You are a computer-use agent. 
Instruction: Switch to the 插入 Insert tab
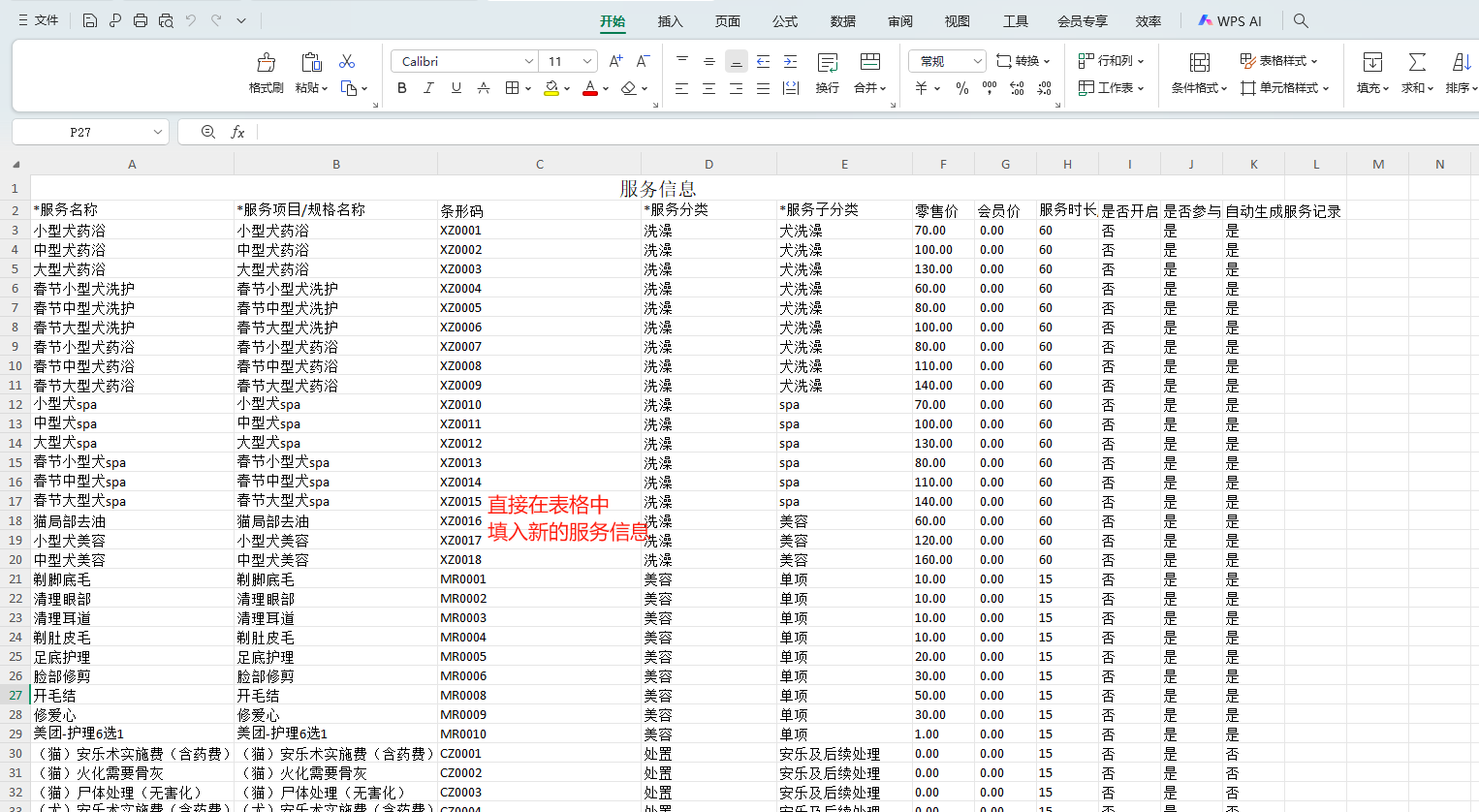(x=670, y=21)
